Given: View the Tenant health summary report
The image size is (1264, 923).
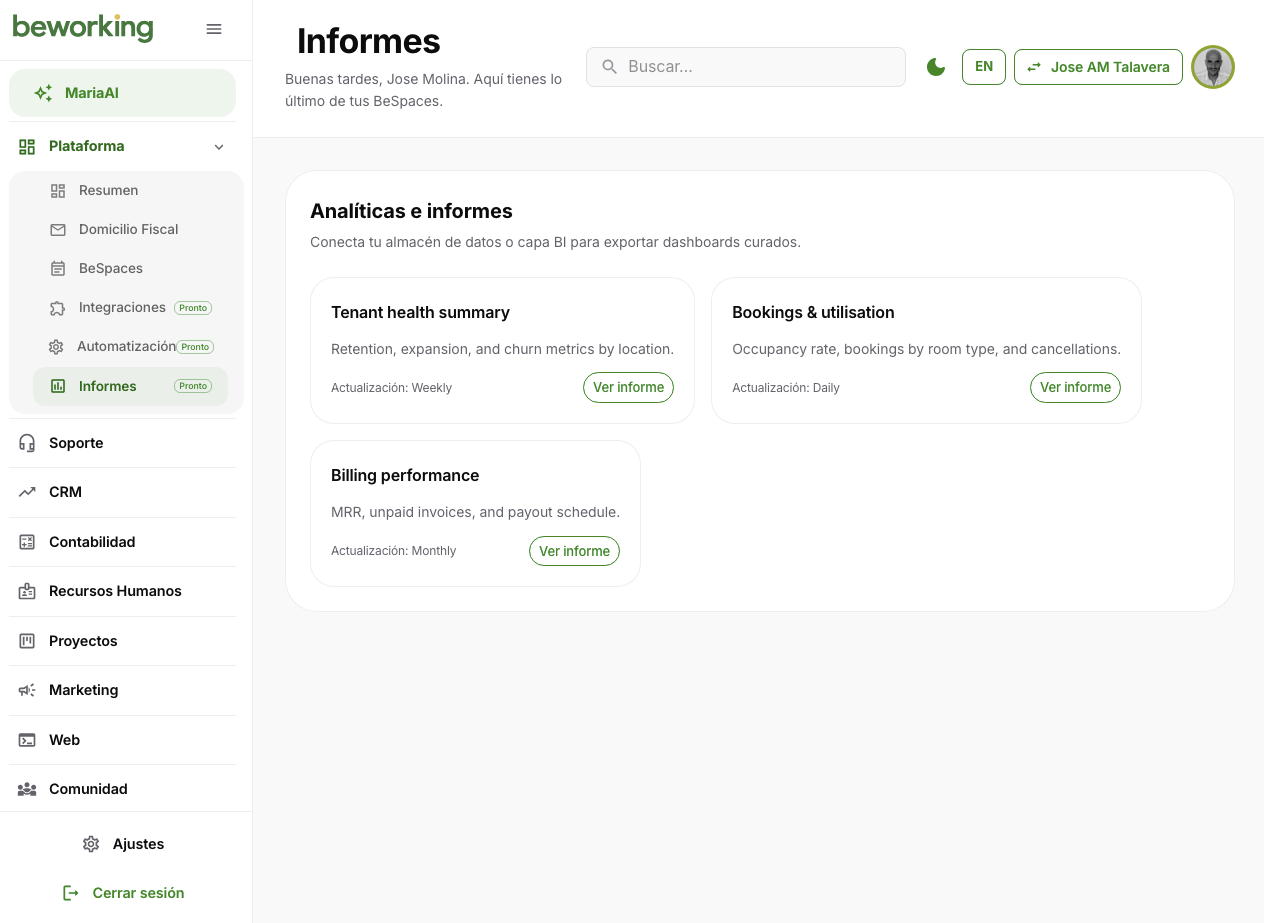Looking at the screenshot, I should pyautogui.click(x=628, y=387).
